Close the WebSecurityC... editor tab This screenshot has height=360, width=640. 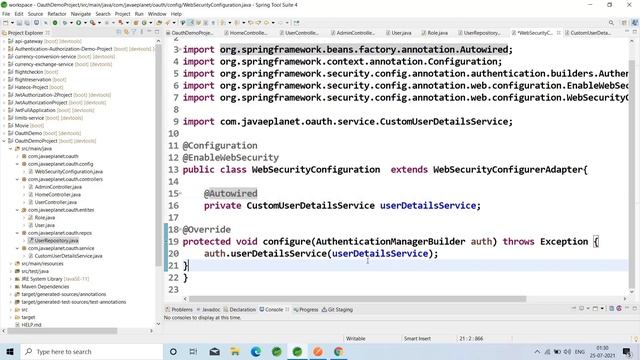[559, 33]
